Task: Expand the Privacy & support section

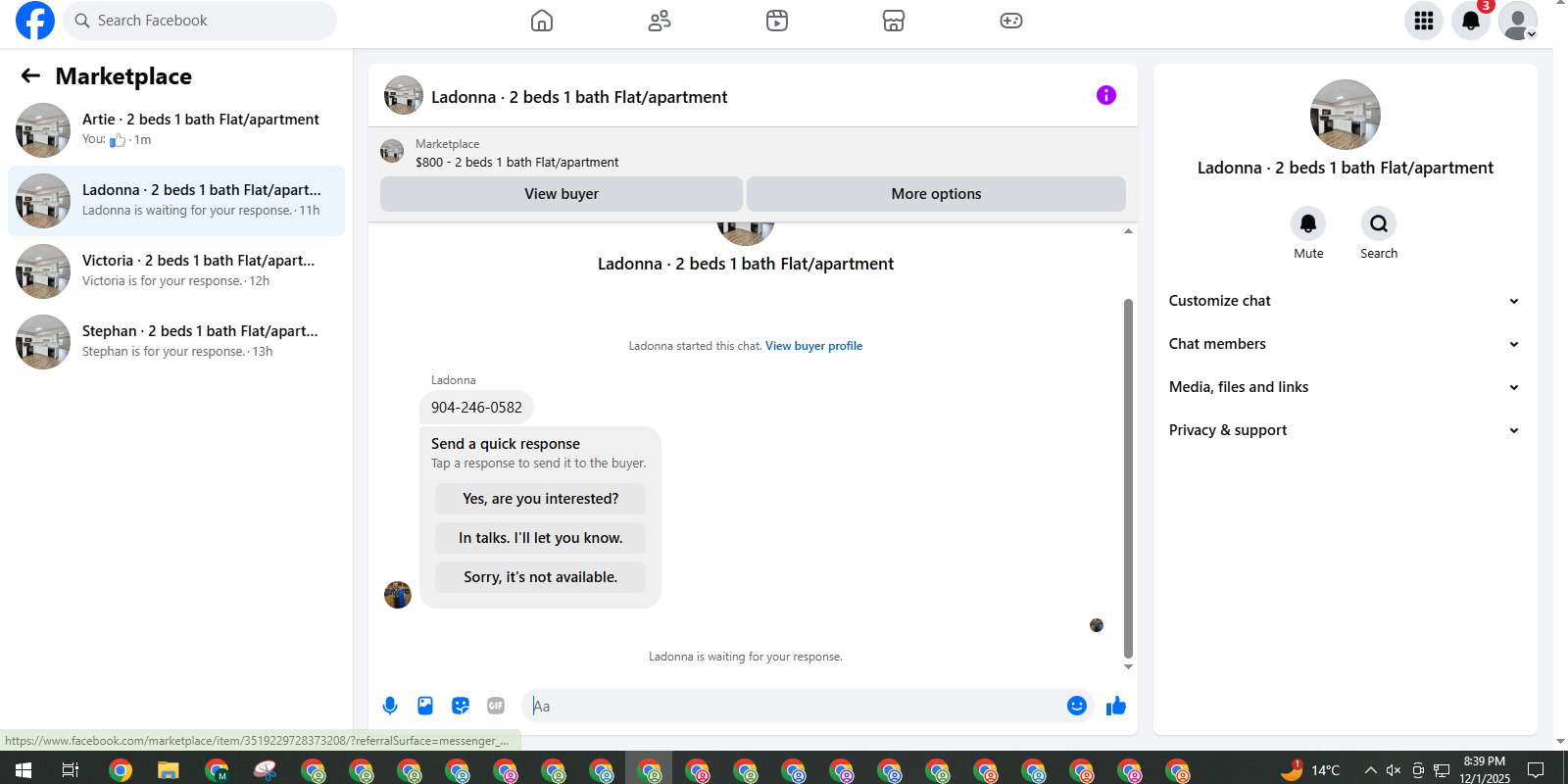Action: [1345, 430]
